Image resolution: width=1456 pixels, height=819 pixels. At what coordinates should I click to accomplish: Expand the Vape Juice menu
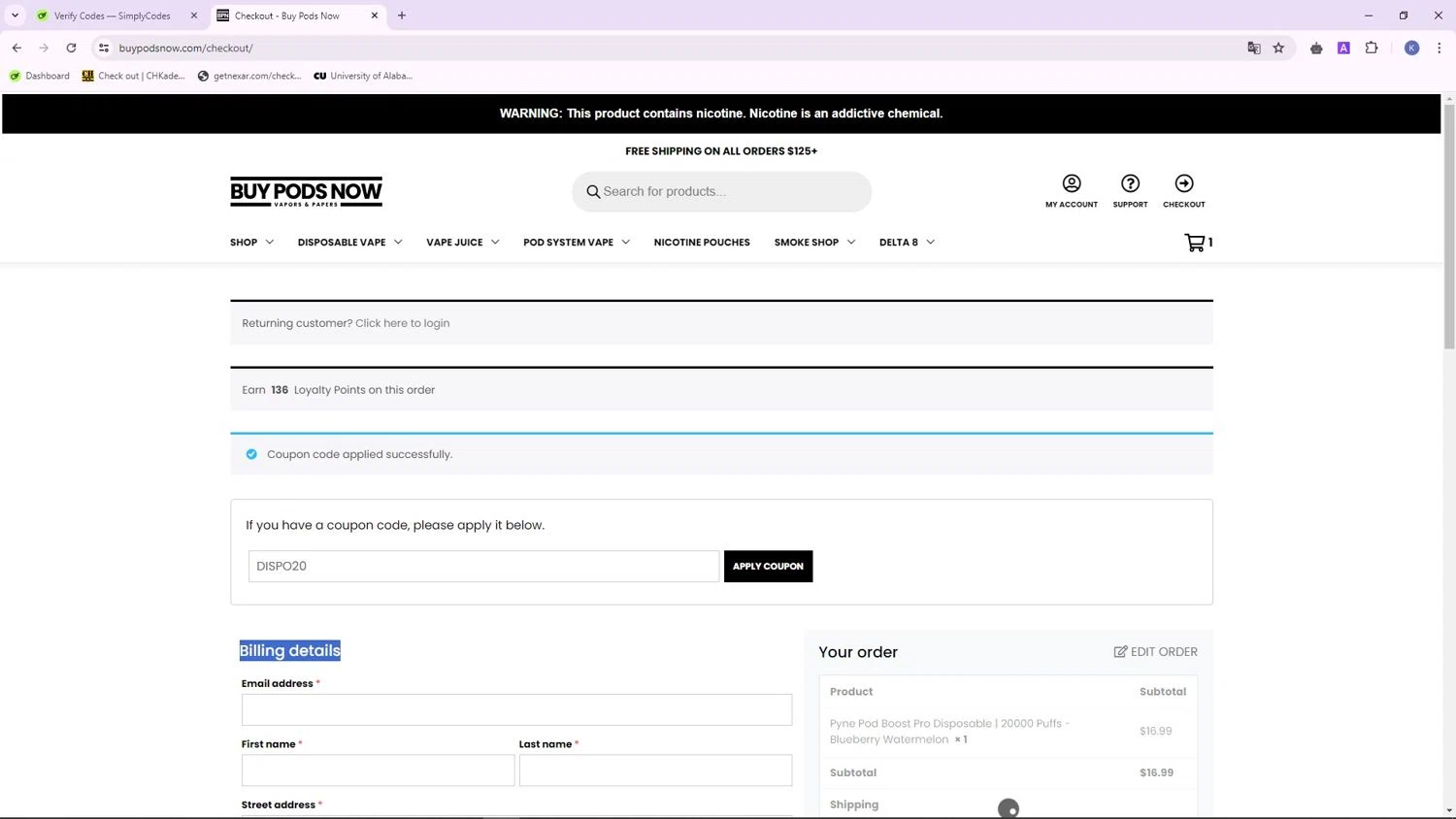pos(463,243)
